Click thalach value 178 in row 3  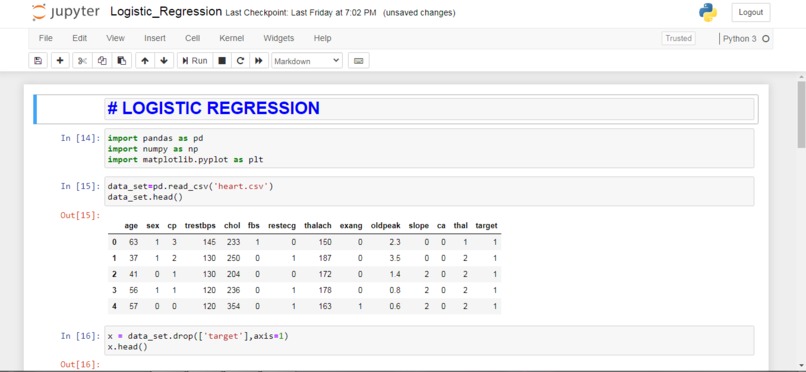click(325, 290)
